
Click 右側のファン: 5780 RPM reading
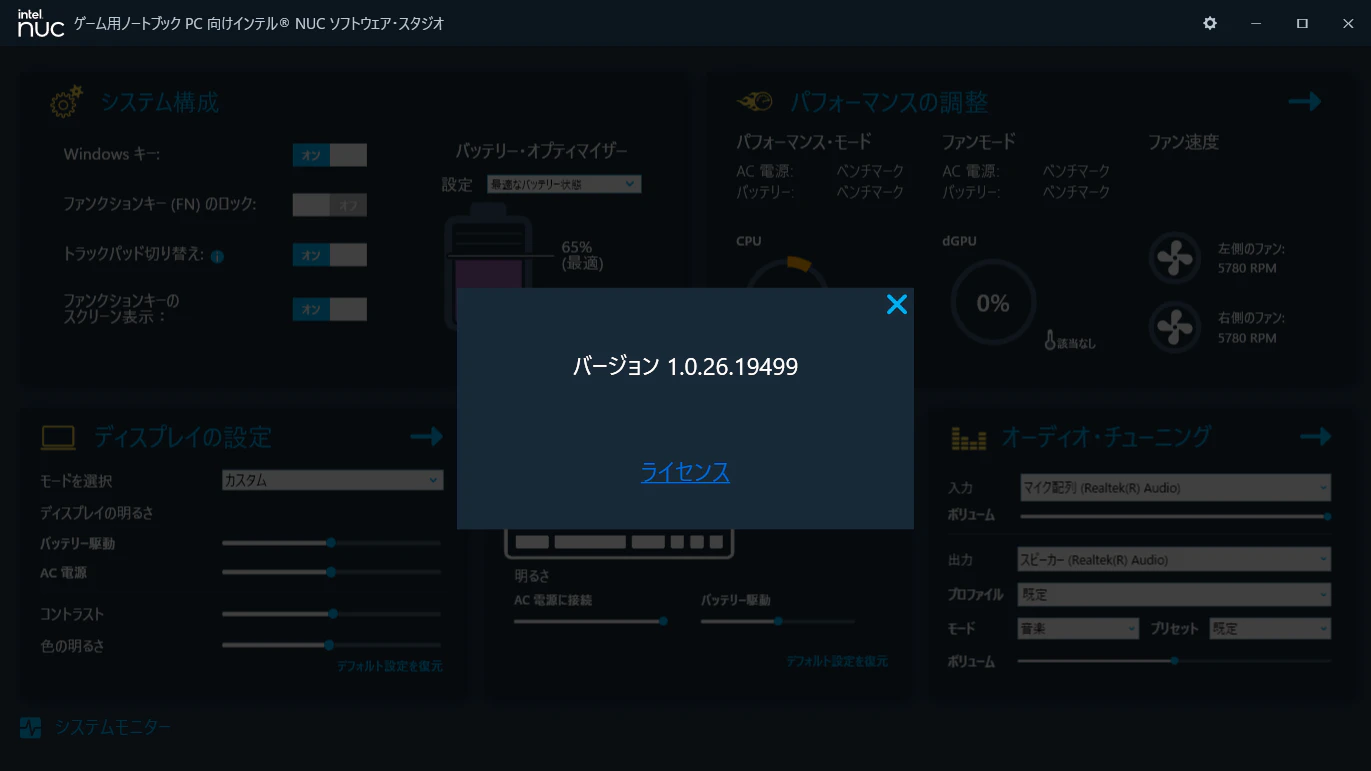[1251, 327]
